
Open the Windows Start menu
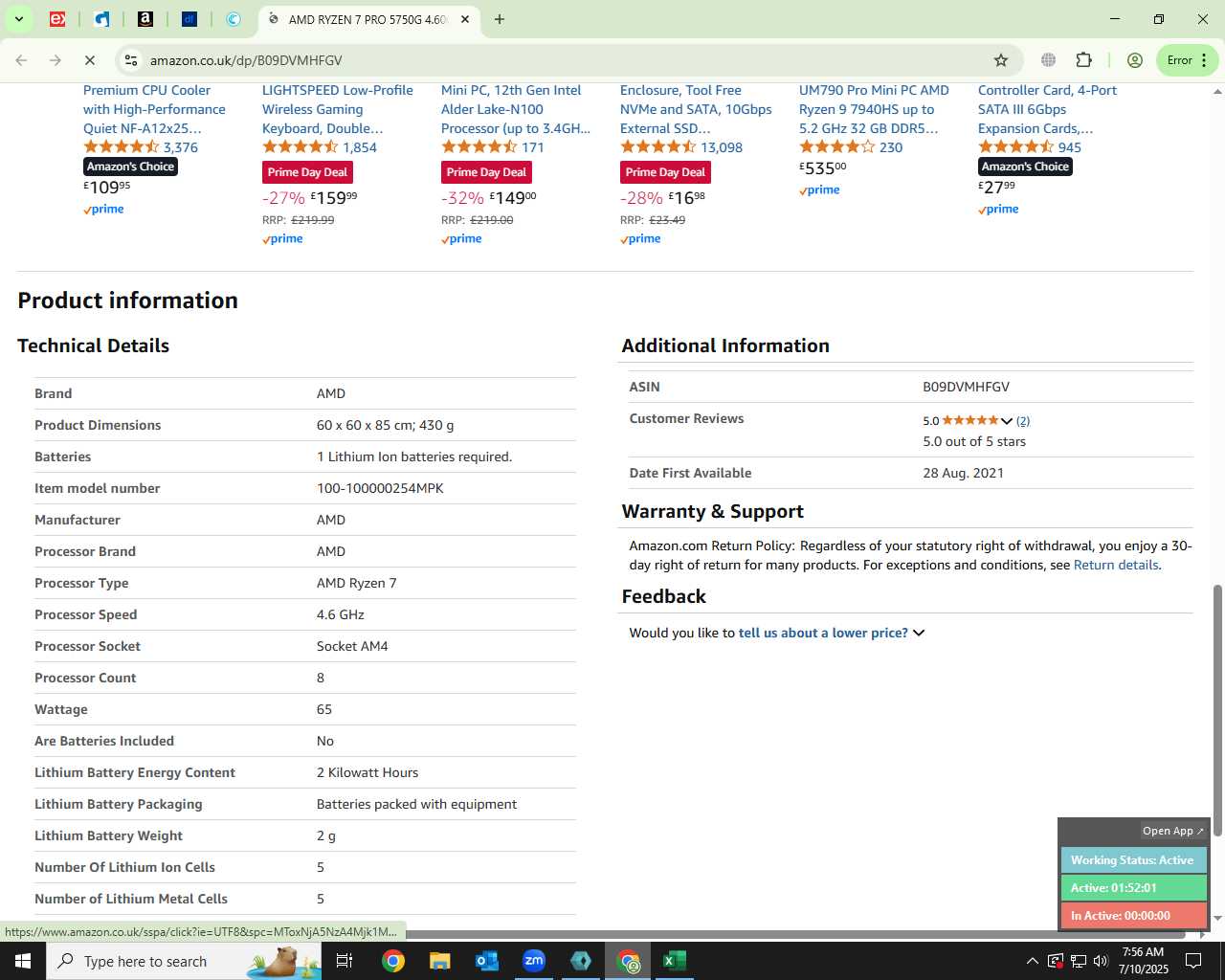tap(23, 961)
